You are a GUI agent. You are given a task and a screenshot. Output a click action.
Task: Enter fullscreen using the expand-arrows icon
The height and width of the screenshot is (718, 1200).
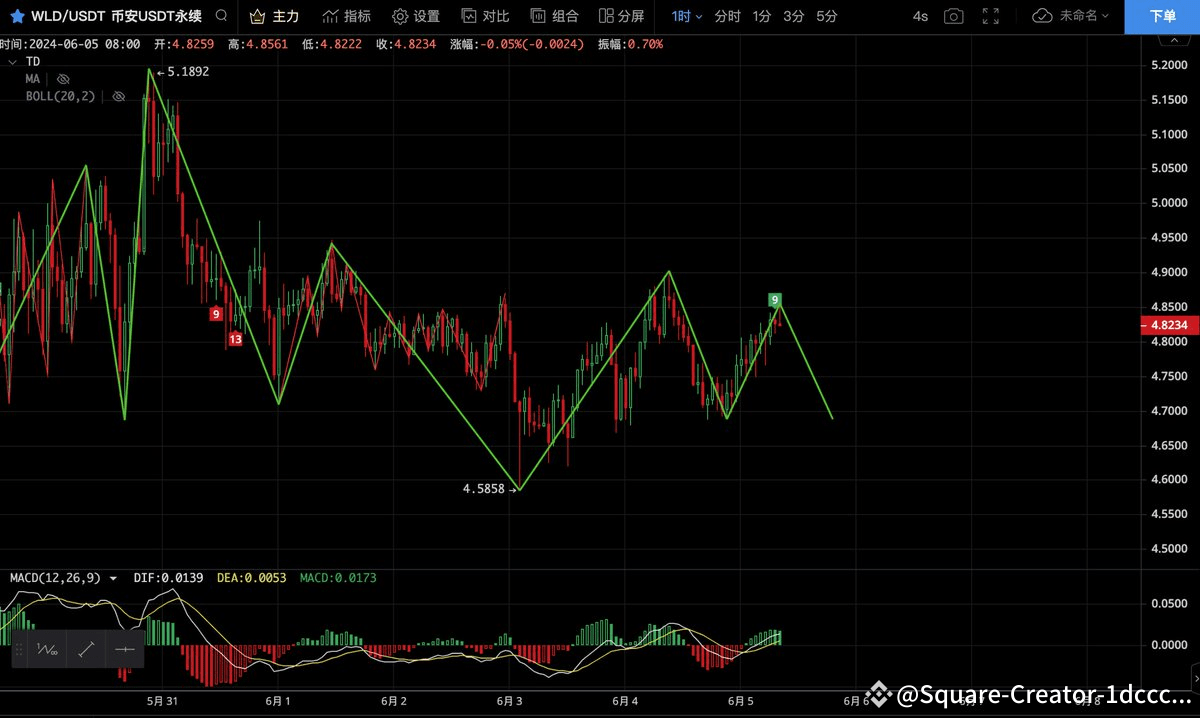(992, 16)
